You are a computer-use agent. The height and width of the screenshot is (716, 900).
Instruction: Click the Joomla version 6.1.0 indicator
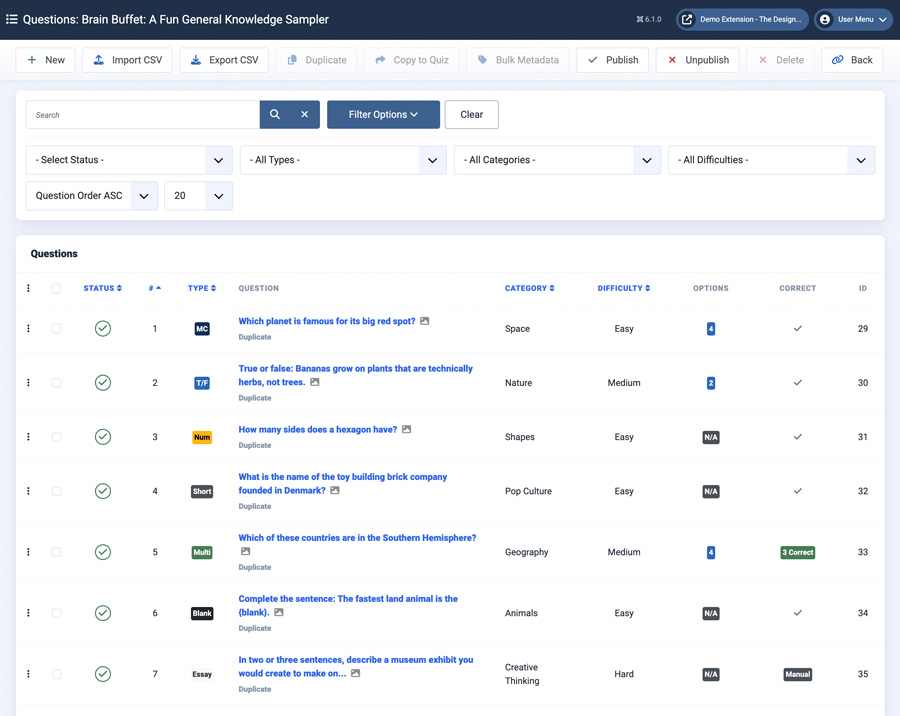[x=649, y=20]
